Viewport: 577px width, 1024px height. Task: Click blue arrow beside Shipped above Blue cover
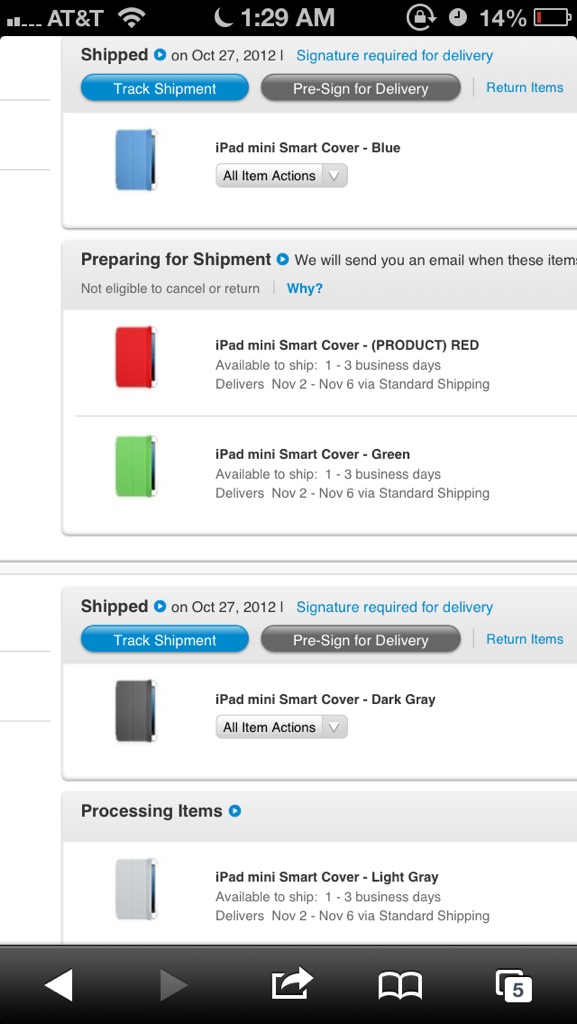(160, 54)
